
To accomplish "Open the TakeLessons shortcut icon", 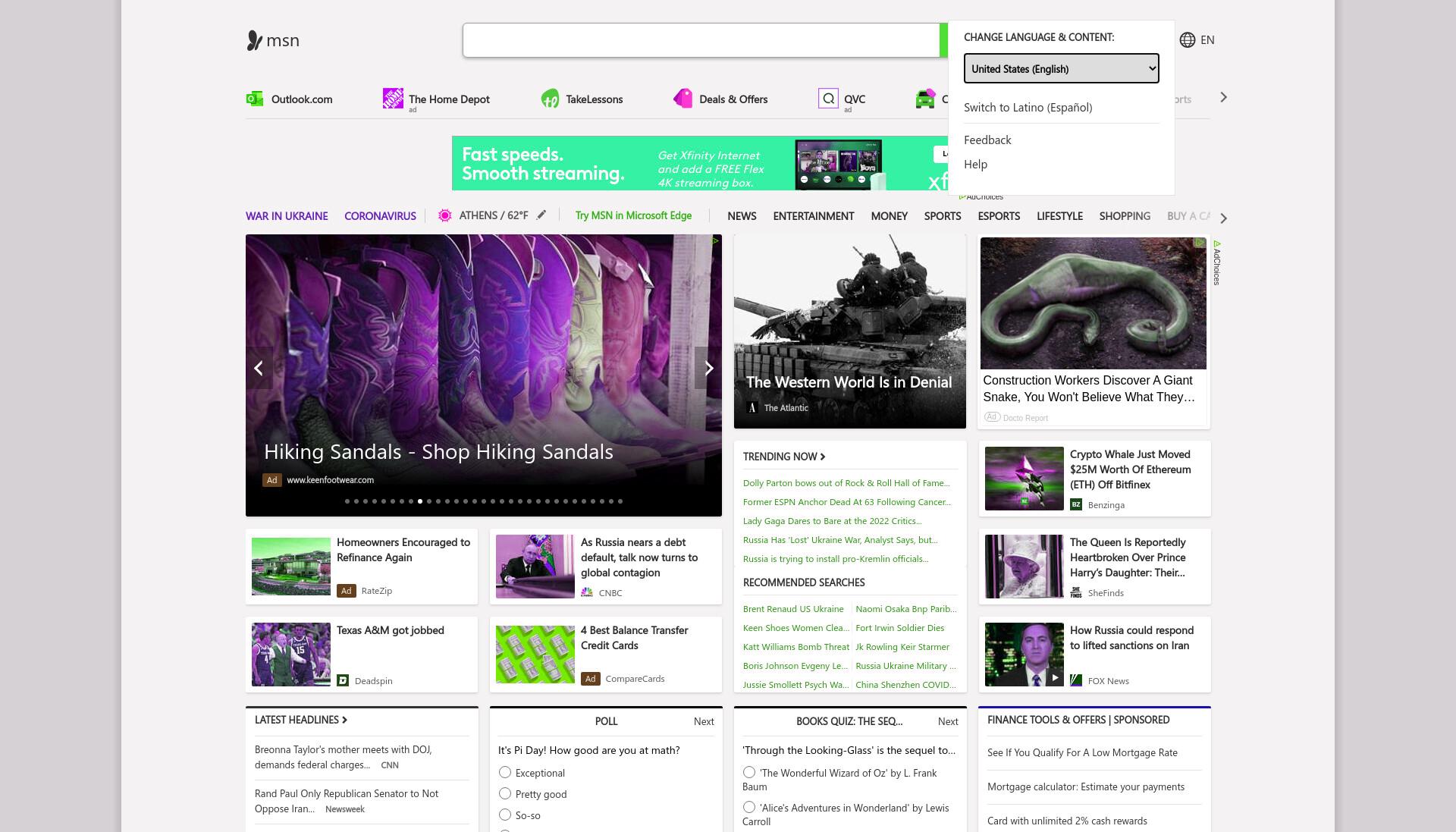I will click(550, 99).
